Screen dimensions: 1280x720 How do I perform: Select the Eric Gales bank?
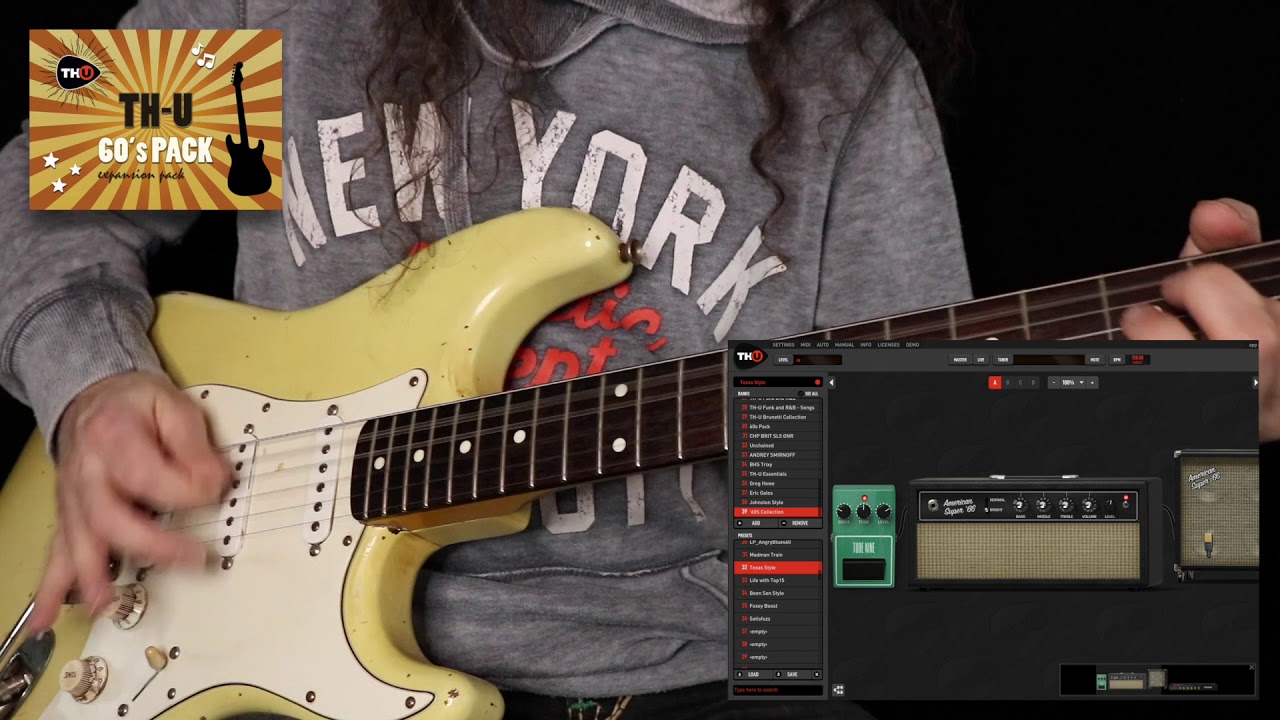point(778,493)
